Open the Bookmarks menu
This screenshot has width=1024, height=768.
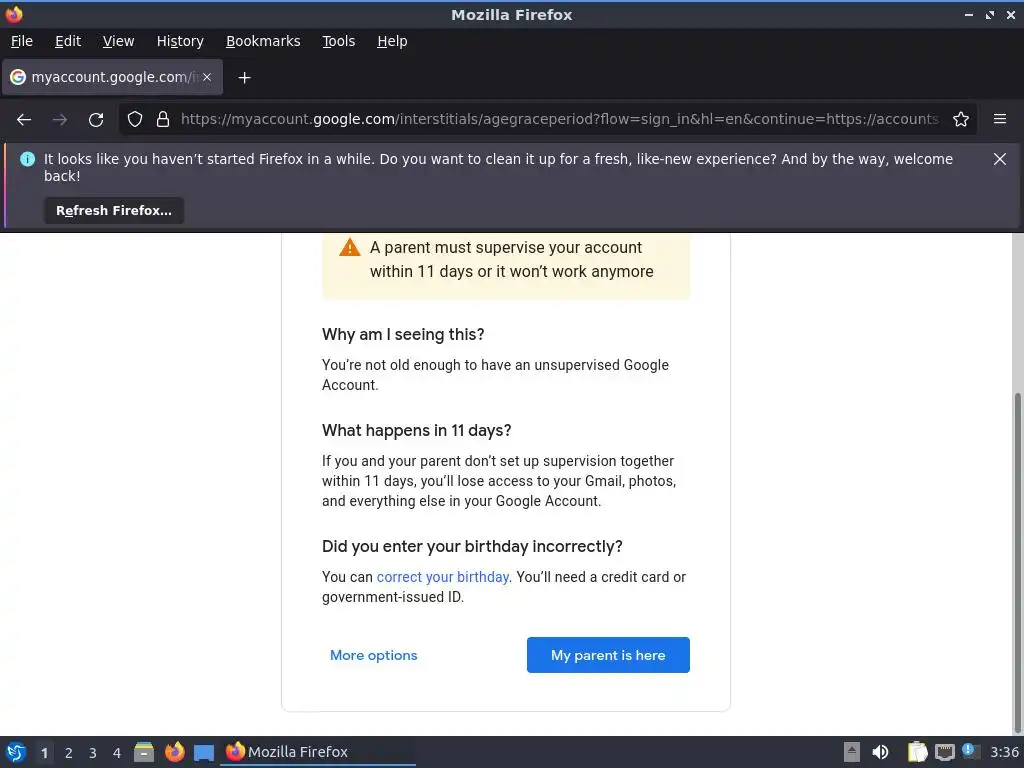263,41
